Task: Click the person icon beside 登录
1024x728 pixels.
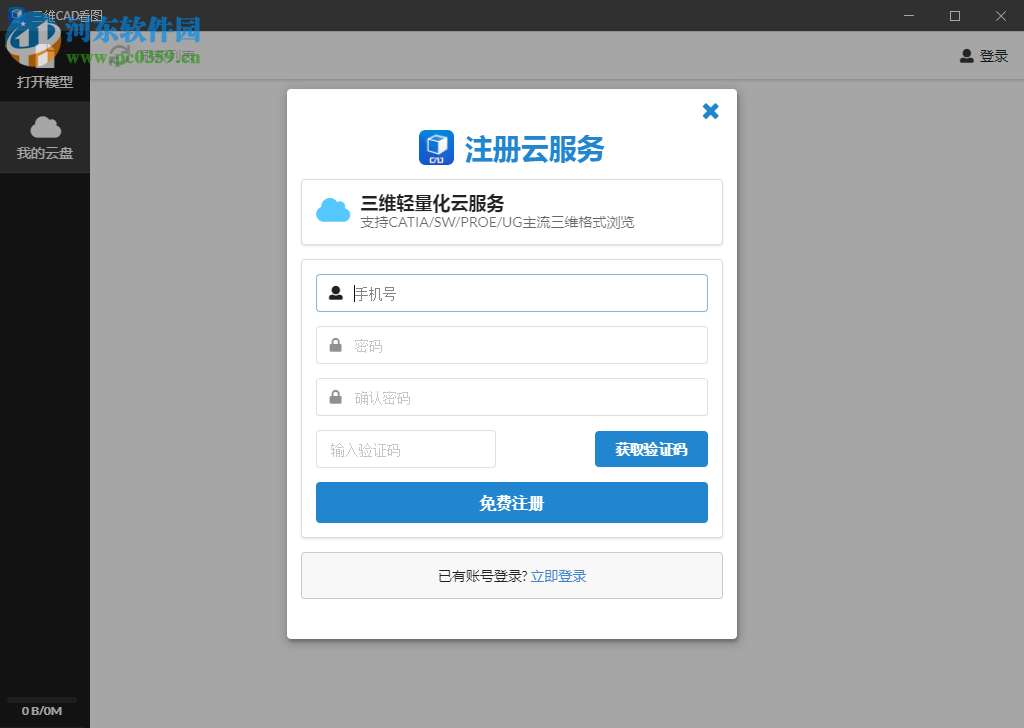Action: click(x=964, y=56)
